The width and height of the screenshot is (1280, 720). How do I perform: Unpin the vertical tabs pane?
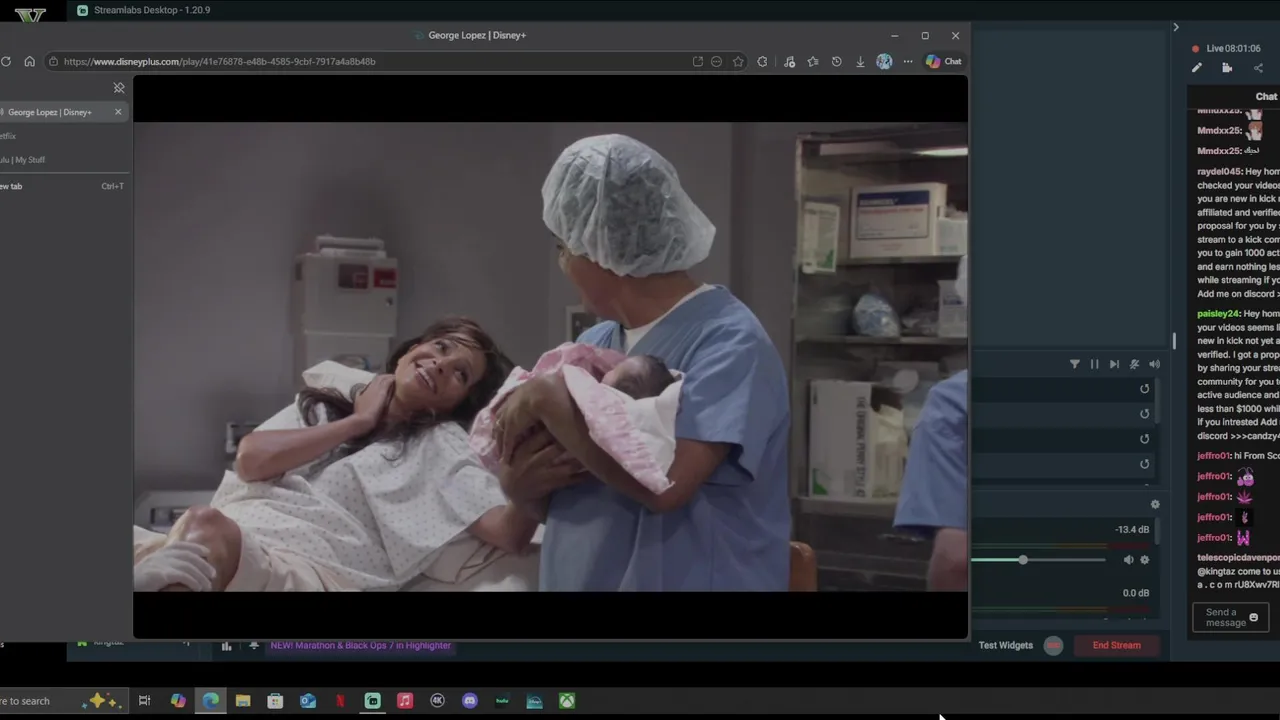pos(119,88)
